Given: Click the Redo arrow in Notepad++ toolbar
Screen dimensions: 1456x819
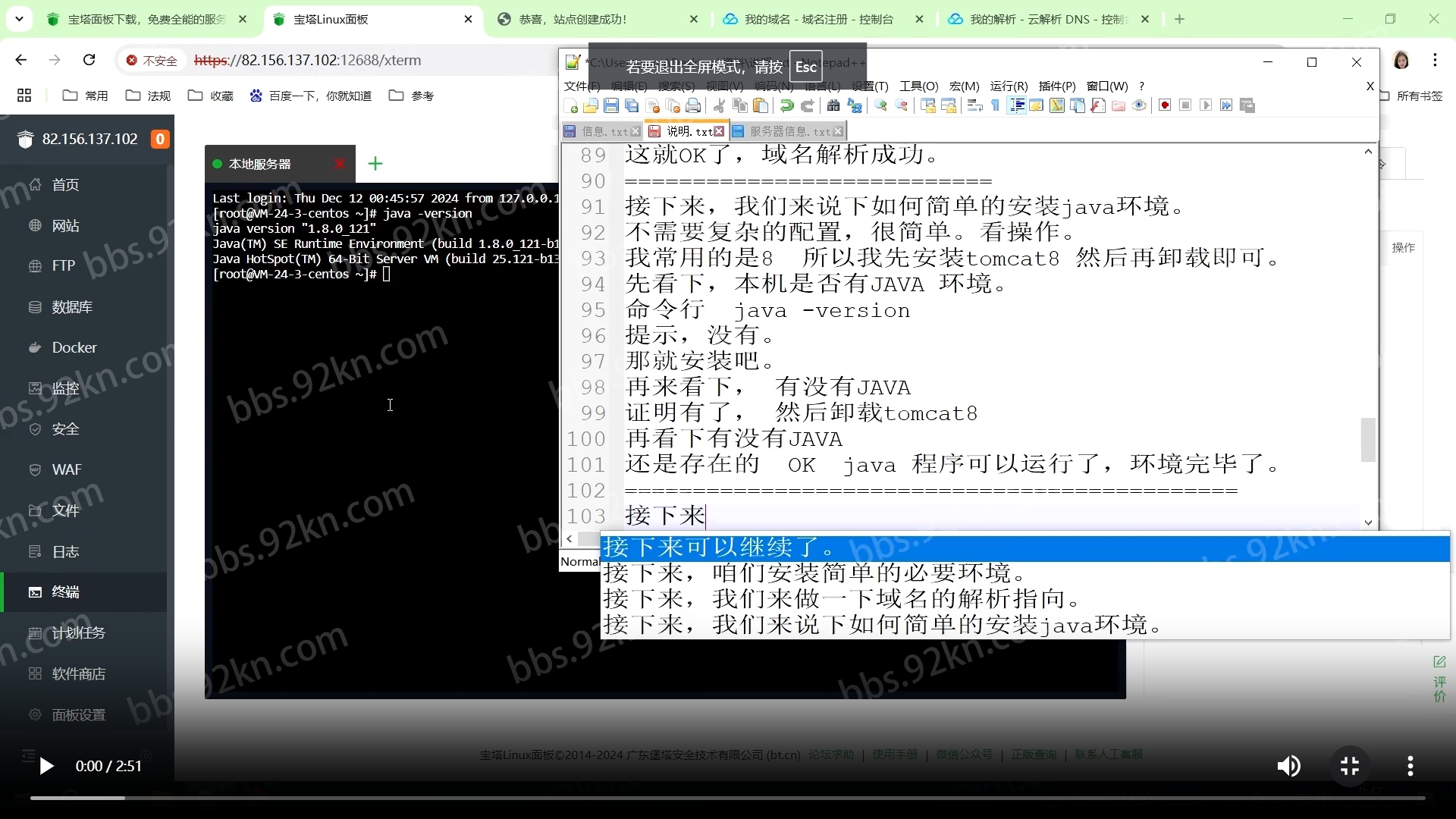Looking at the screenshot, I should click(x=808, y=106).
